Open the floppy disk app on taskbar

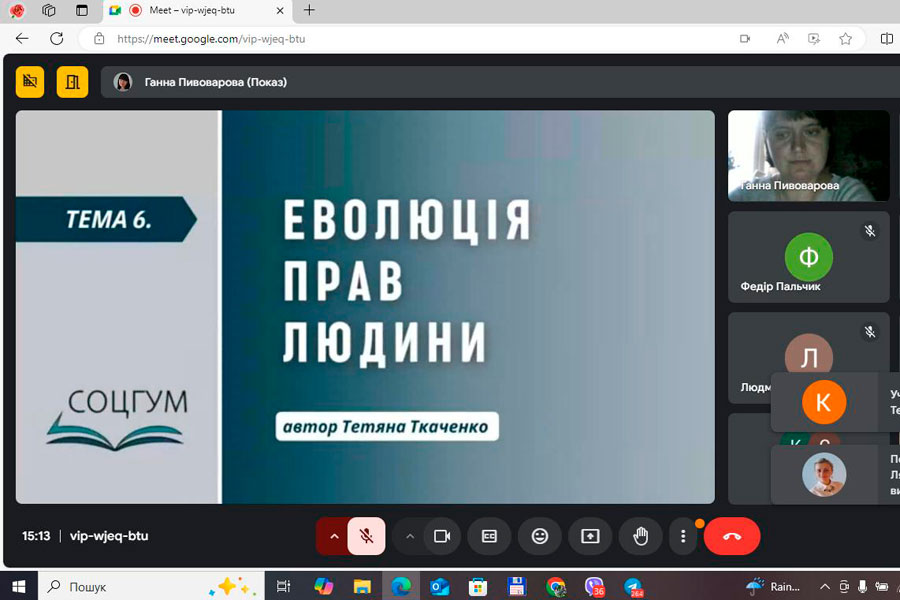coord(517,586)
